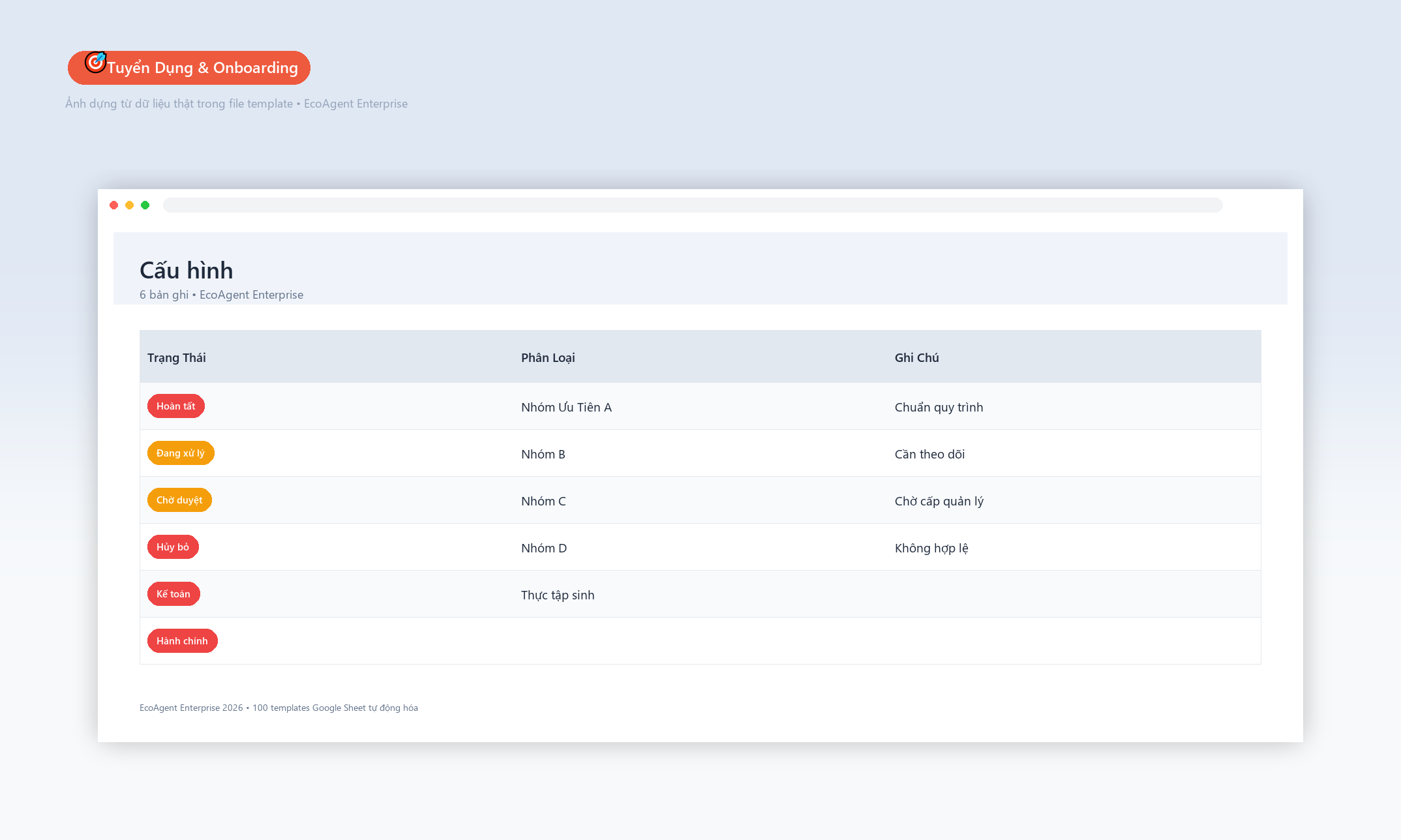Image resolution: width=1401 pixels, height=840 pixels.
Task: Select the Nhóm Ưu Tiên A cell
Action: click(x=566, y=408)
